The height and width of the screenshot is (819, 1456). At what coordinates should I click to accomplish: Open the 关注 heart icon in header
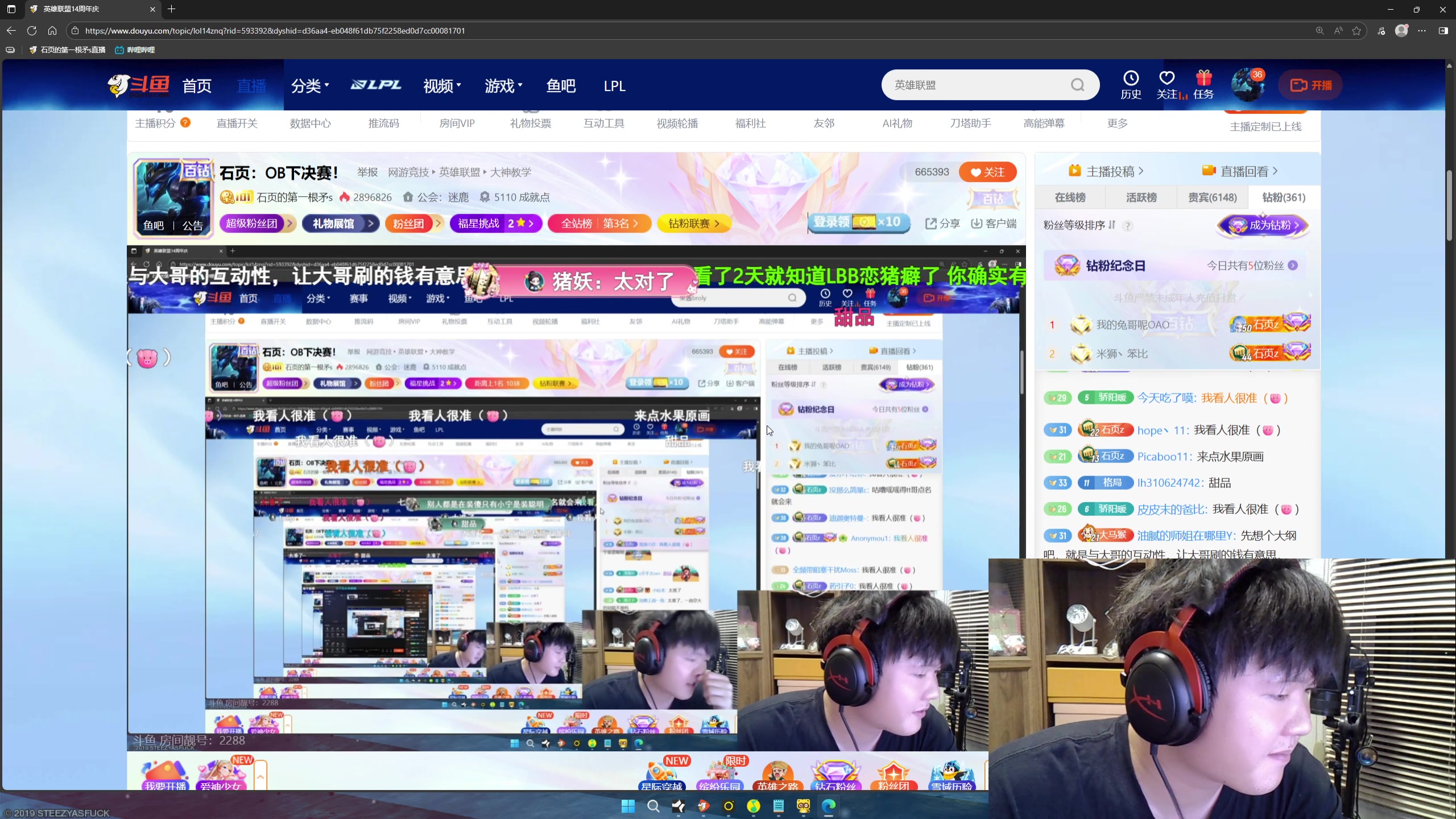click(x=1167, y=85)
